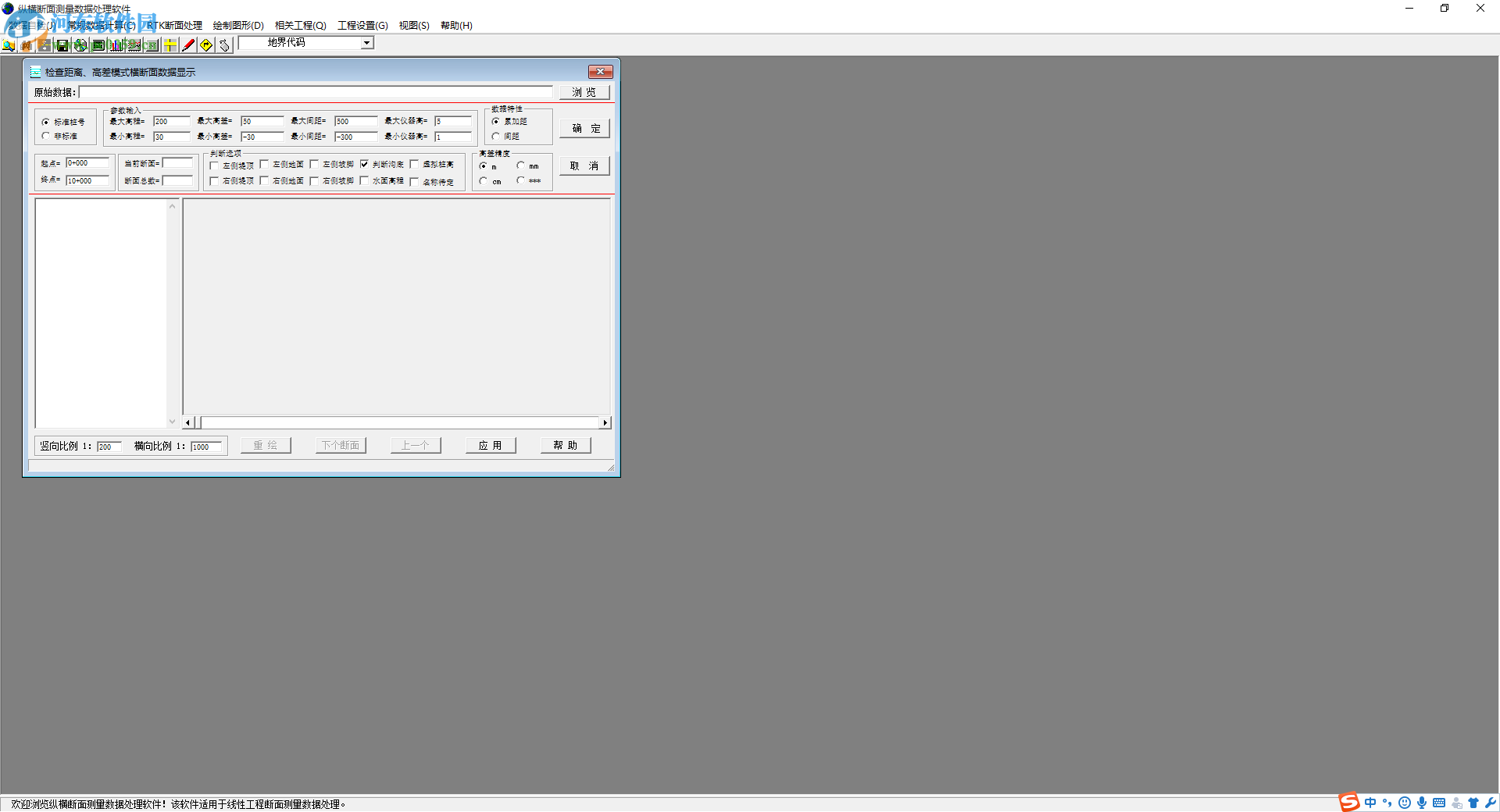Open the 常规数据计算(C) menu
The width and height of the screenshot is (1500, 812).
coord(100,26)
